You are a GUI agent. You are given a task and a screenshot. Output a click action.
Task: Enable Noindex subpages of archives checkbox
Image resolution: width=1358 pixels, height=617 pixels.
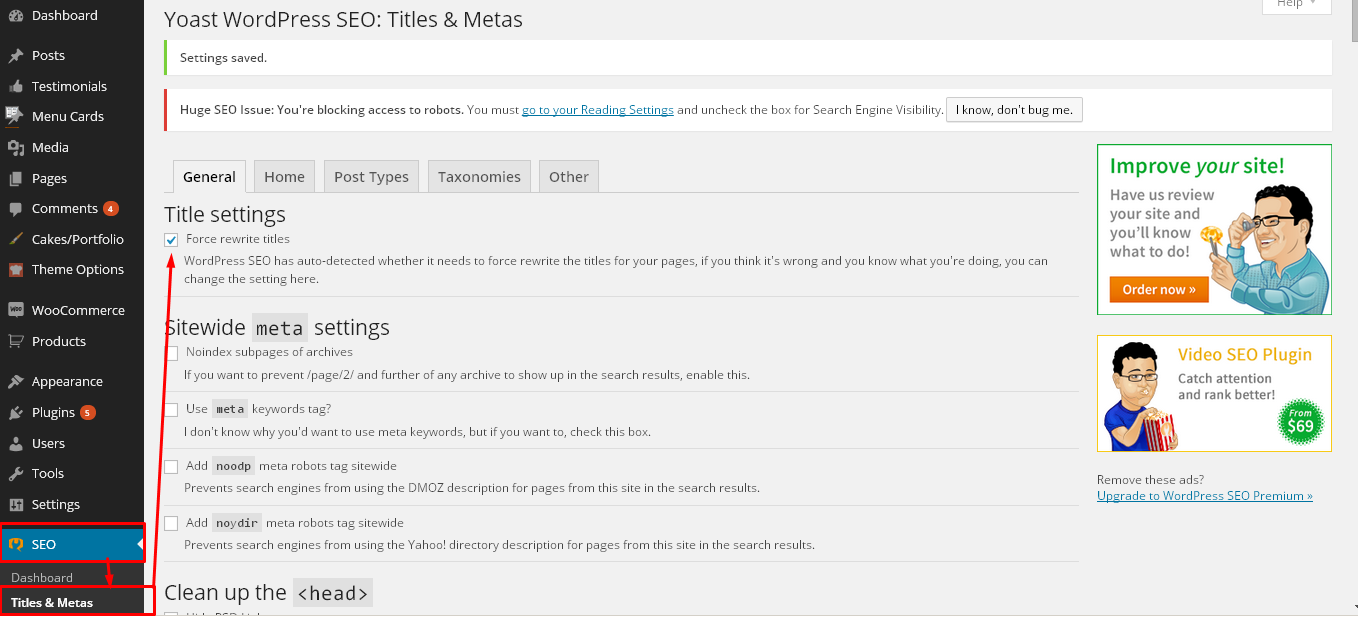pos(171,353)
